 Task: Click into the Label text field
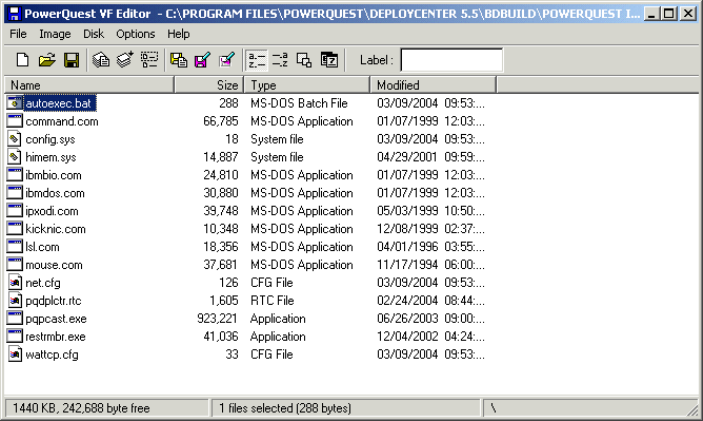click(451, 60)
